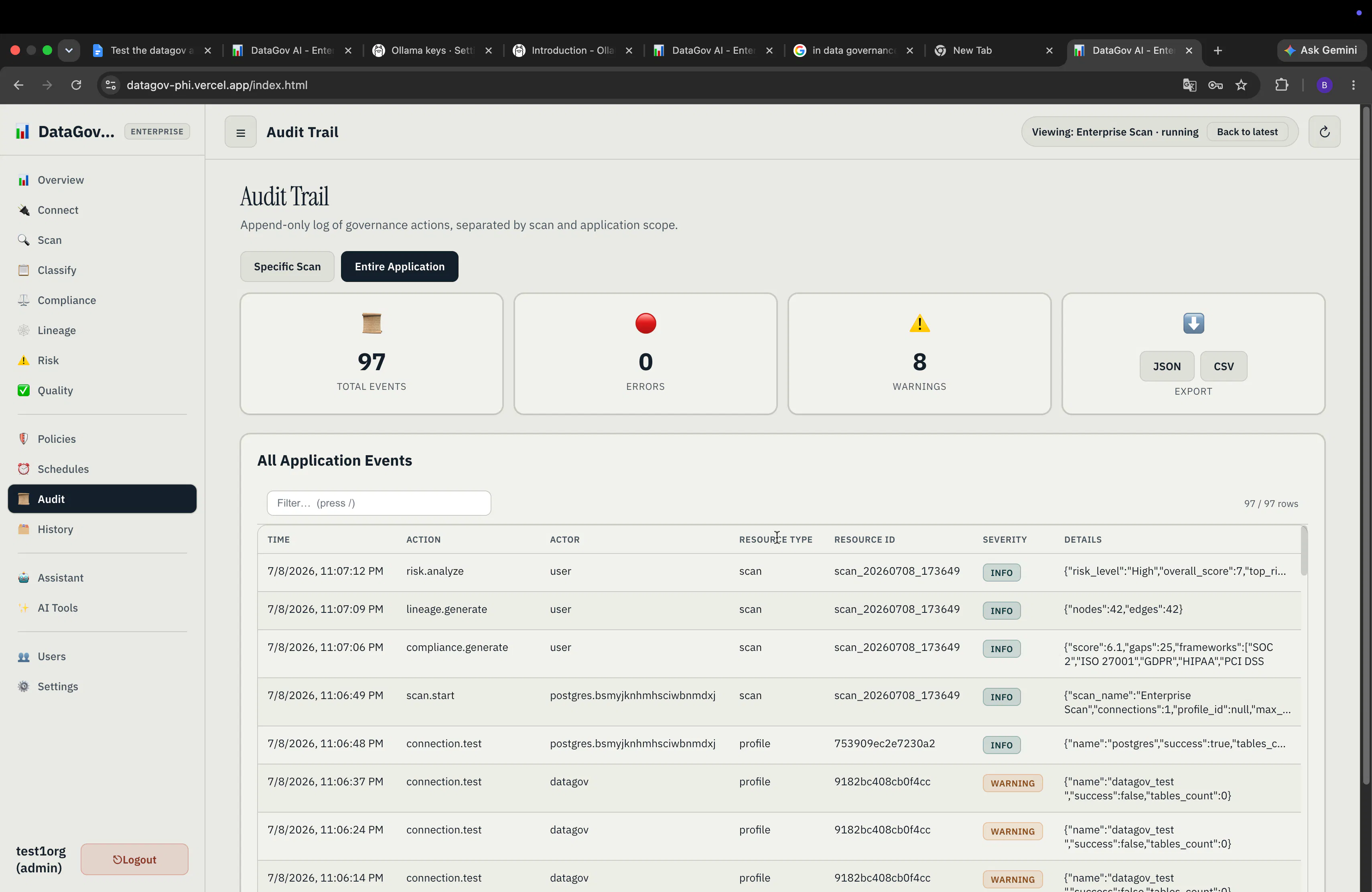Go back with browser back arrow

point(18,85)
